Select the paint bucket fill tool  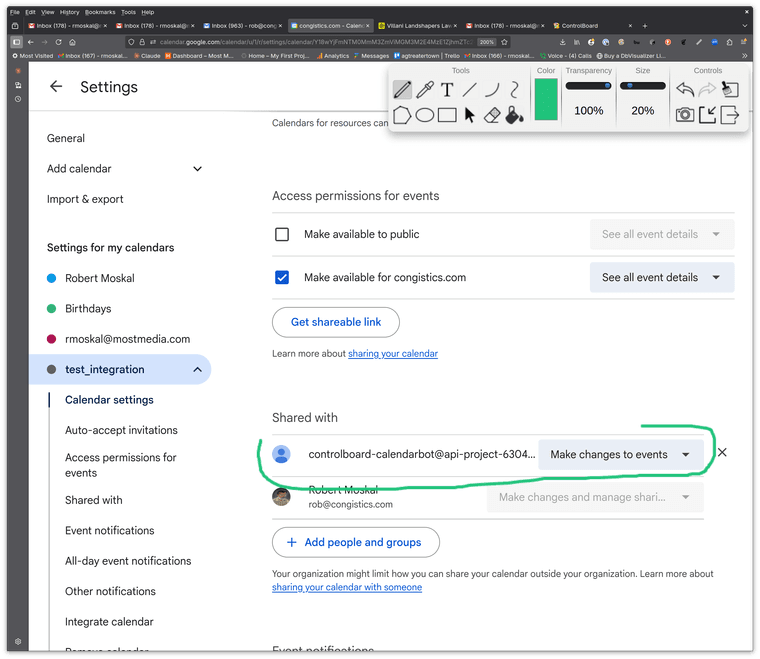pyautogui.click(x=513, y=115)
